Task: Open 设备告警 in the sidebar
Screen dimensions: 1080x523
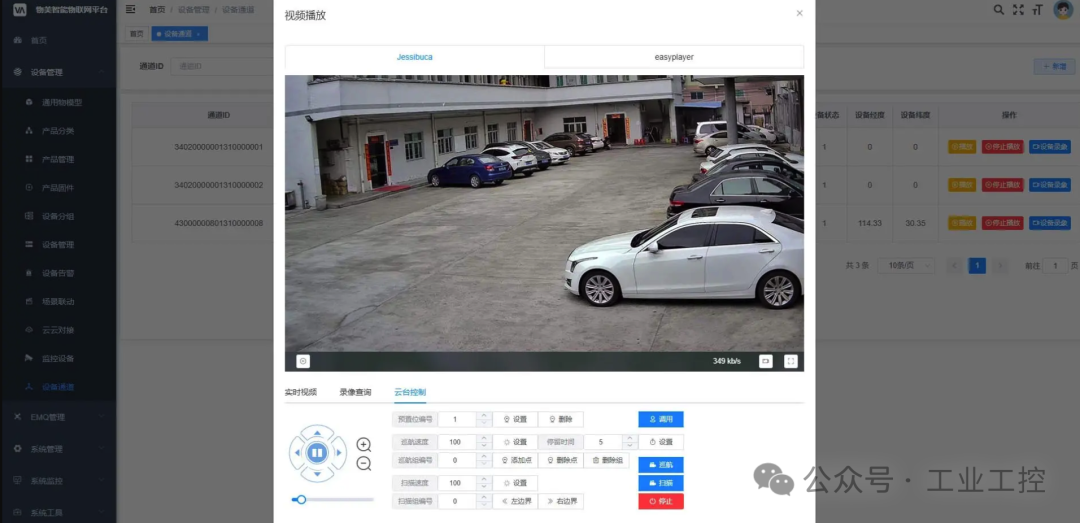Action: 58,273
